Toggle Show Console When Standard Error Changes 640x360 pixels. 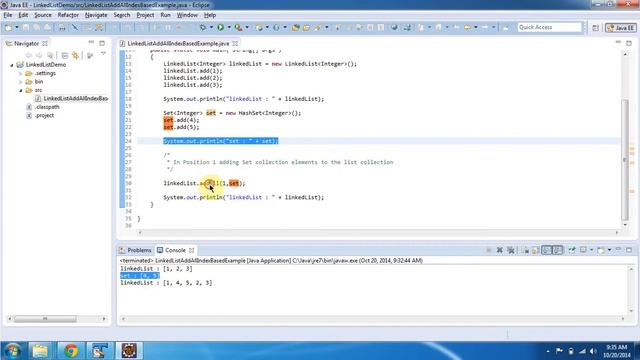pyautogui.click(x=557, y=250)
